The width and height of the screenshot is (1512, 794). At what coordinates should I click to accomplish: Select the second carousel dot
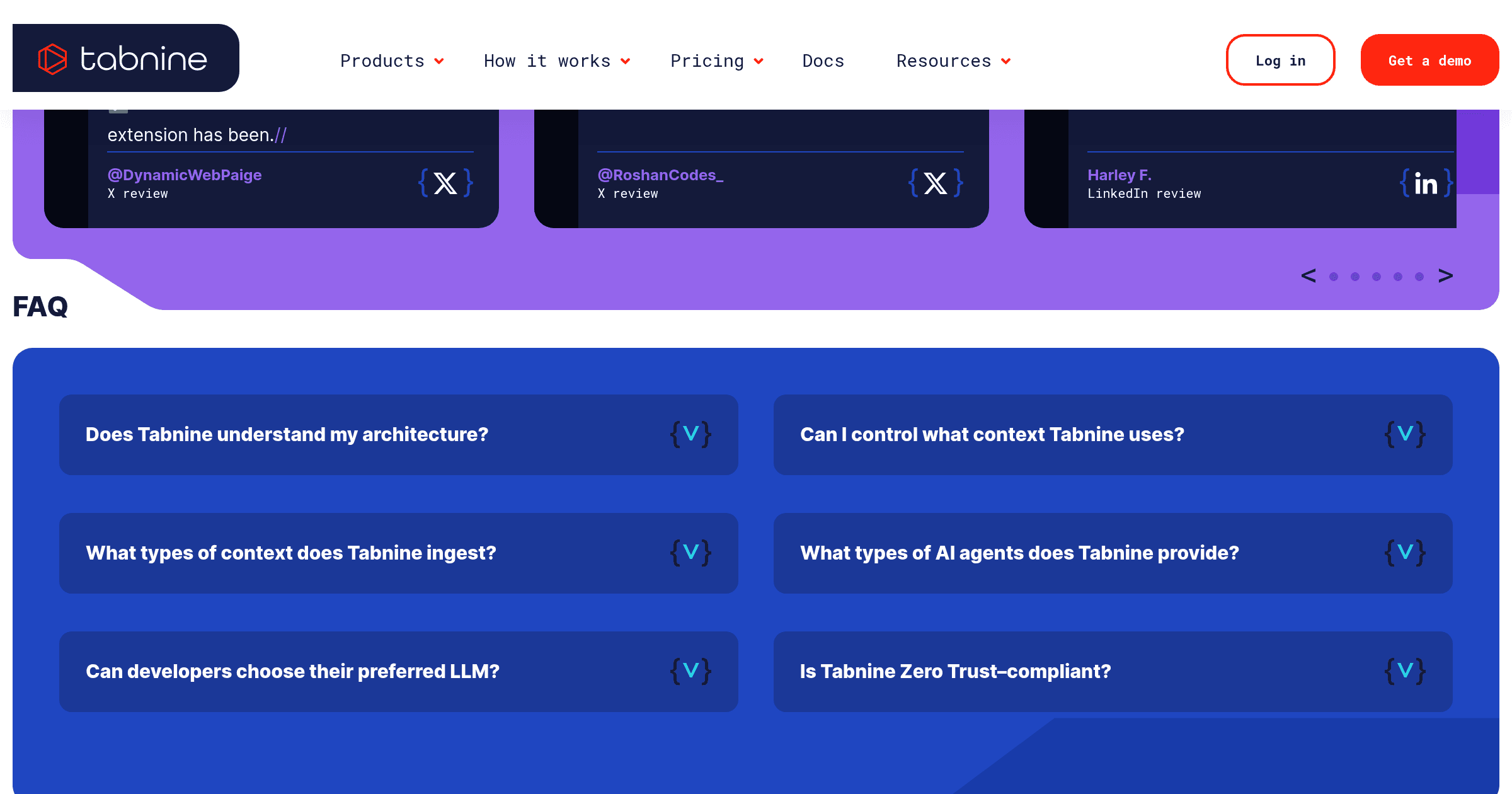[x=1355, y=277]
